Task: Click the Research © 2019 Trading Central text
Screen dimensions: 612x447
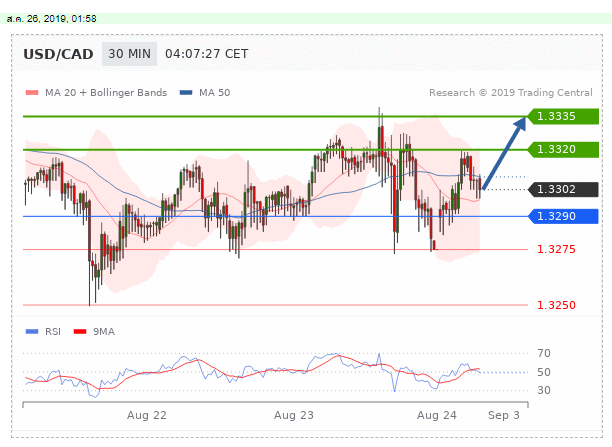Action: tap(511, 93)
